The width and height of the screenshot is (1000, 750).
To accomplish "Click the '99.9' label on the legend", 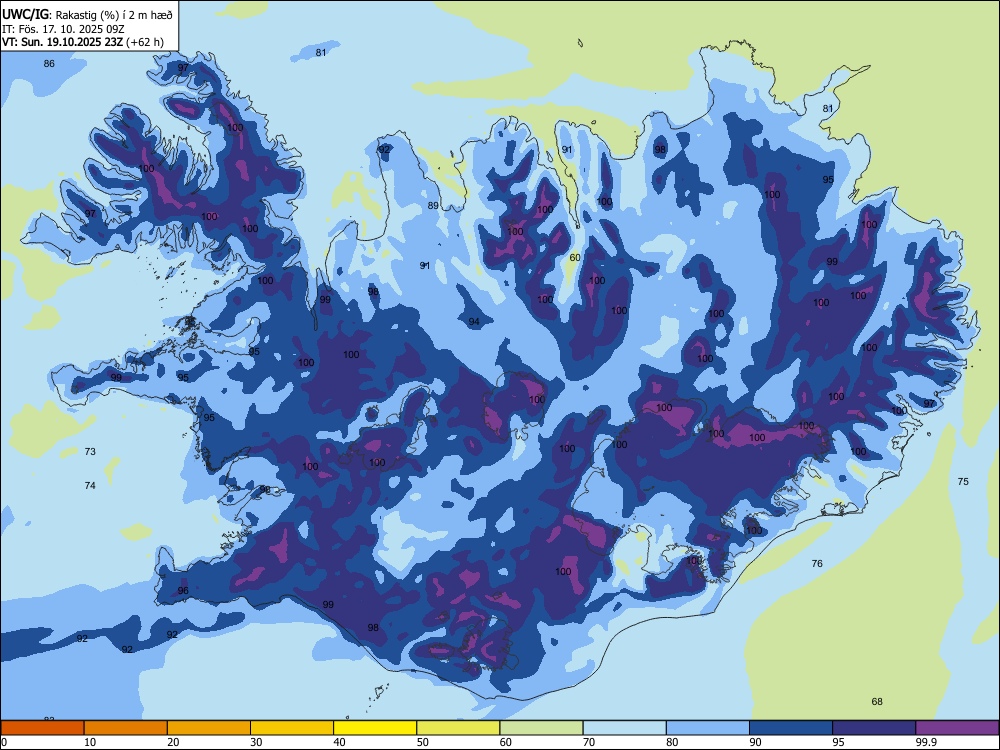I will (926, 742).
